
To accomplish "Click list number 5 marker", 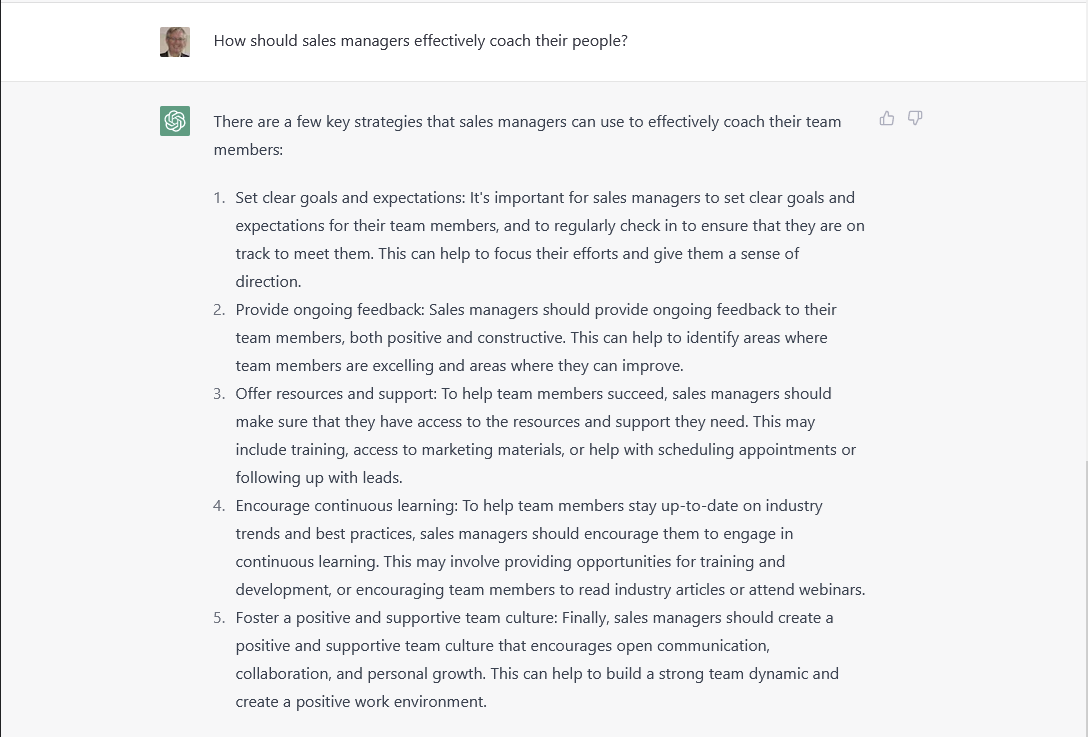I will click(x=219, y=618).
